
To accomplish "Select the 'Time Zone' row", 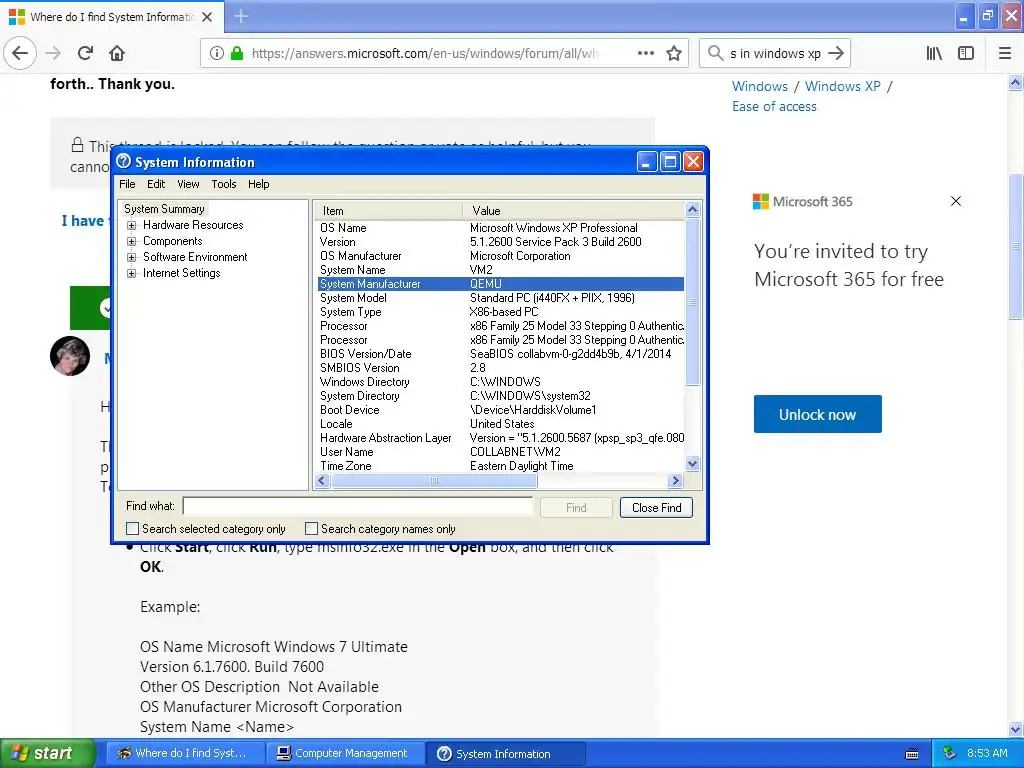I will tap(501, 466).
